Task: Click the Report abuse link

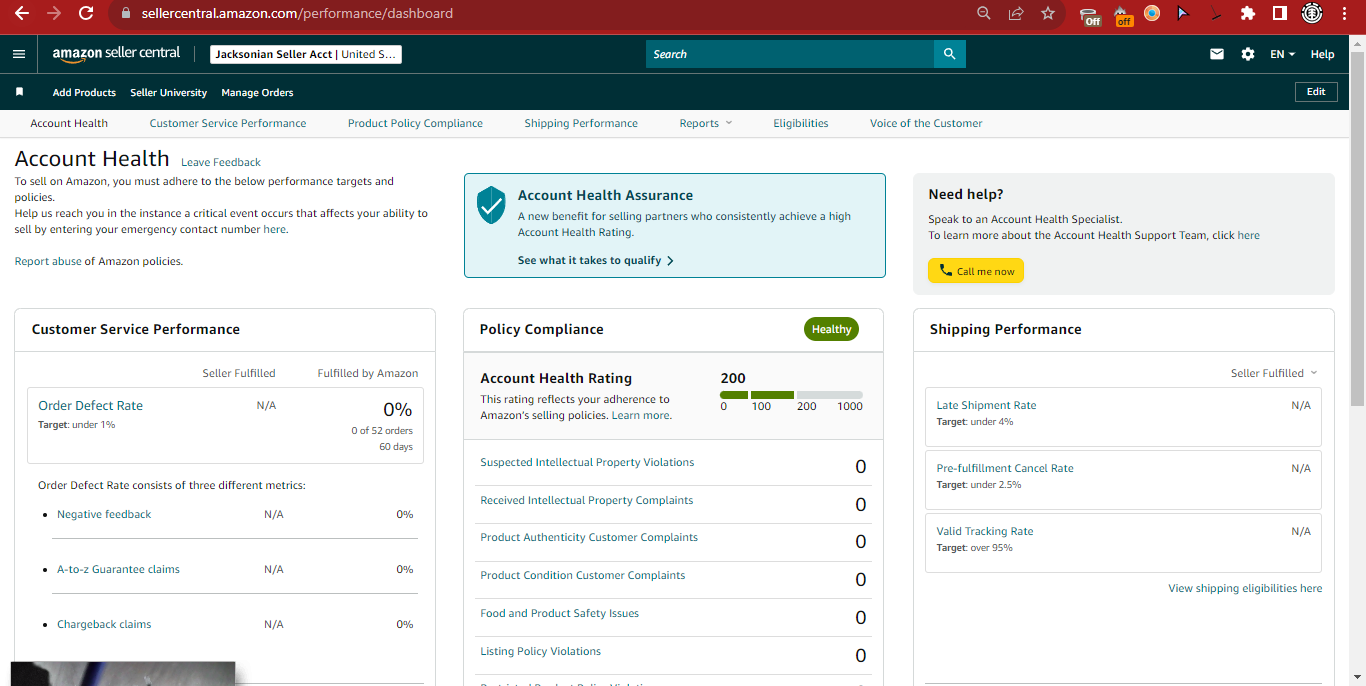Action: coord(48,261)
